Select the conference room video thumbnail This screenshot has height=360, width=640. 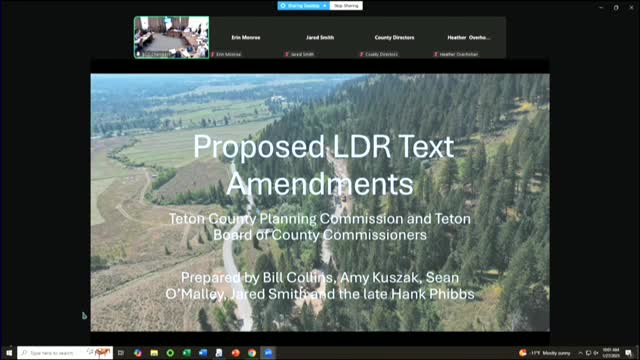coord(171,37)
